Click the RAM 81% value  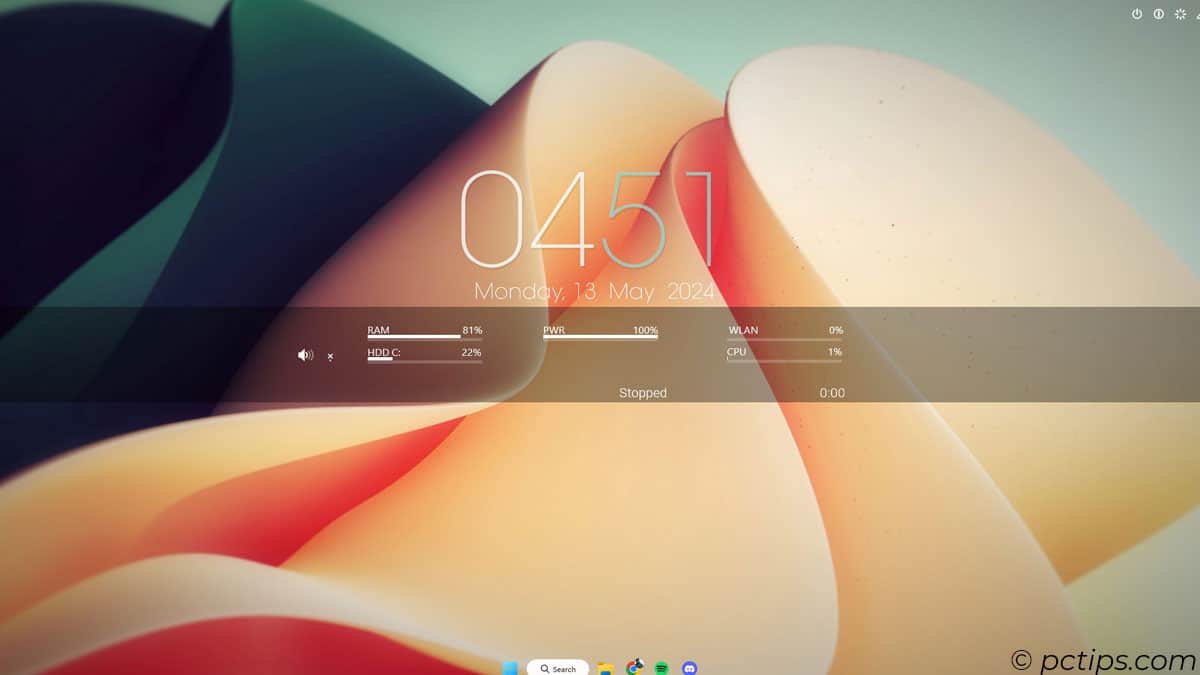472,329
